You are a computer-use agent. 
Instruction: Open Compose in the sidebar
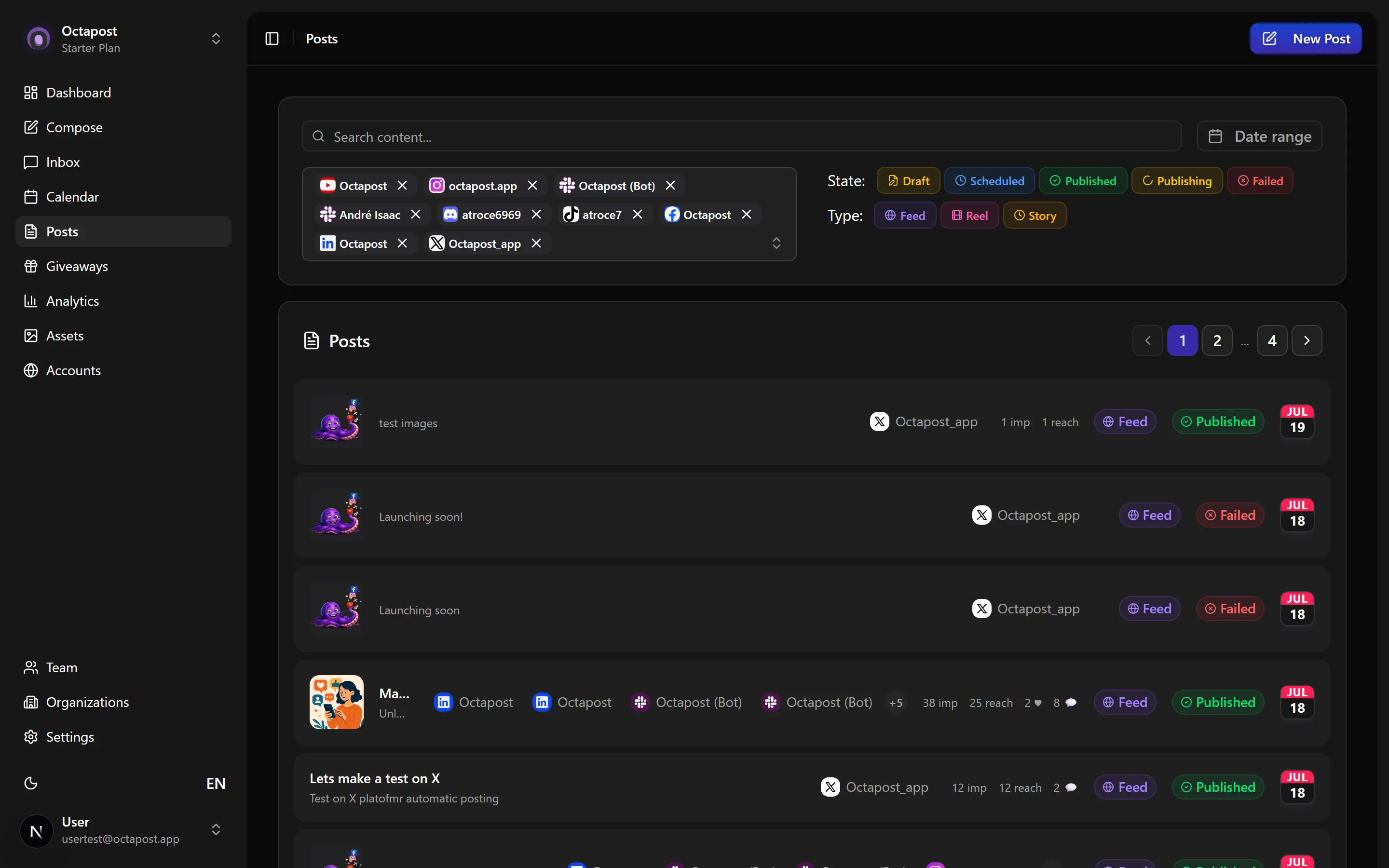(123, 127)
